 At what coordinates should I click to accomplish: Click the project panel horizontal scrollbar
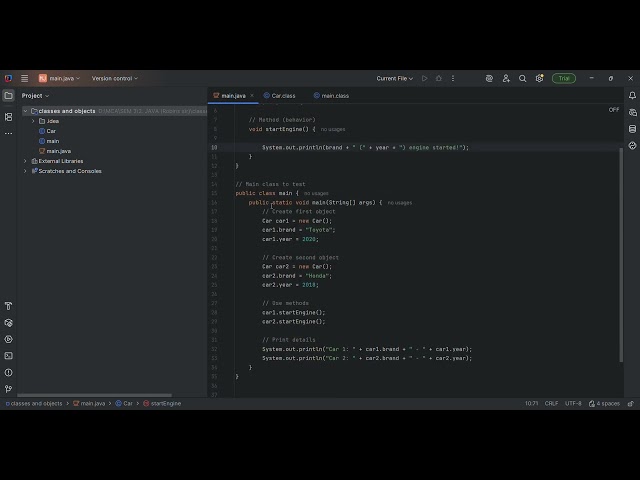(x=94, y=395)
